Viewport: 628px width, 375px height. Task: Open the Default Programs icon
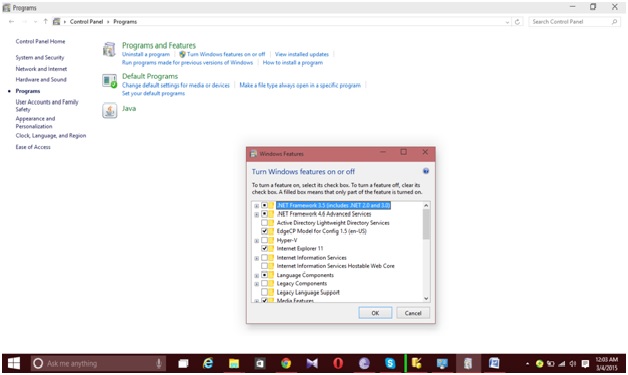pos(109,81)
